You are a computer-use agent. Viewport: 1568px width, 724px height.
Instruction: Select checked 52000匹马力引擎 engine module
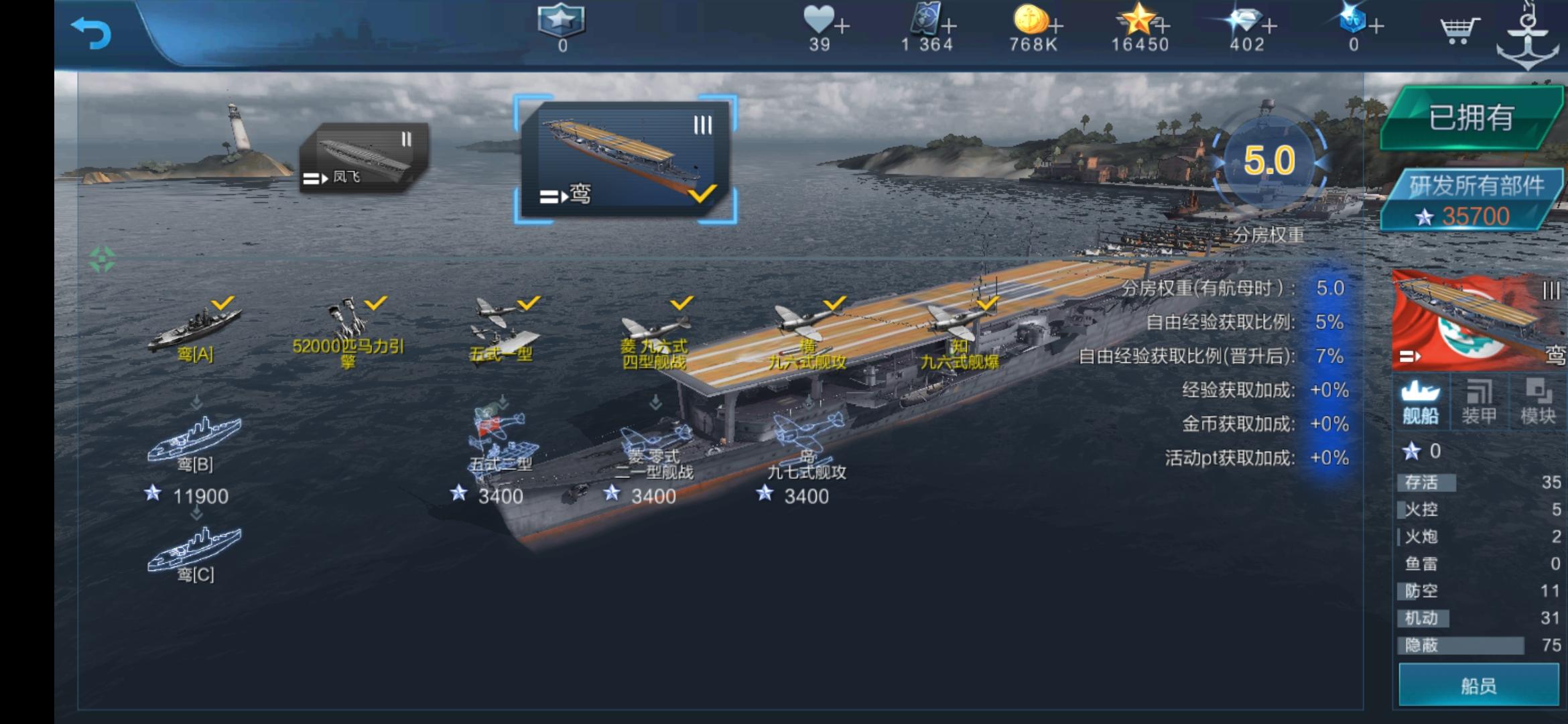click(x=348, y=333)
